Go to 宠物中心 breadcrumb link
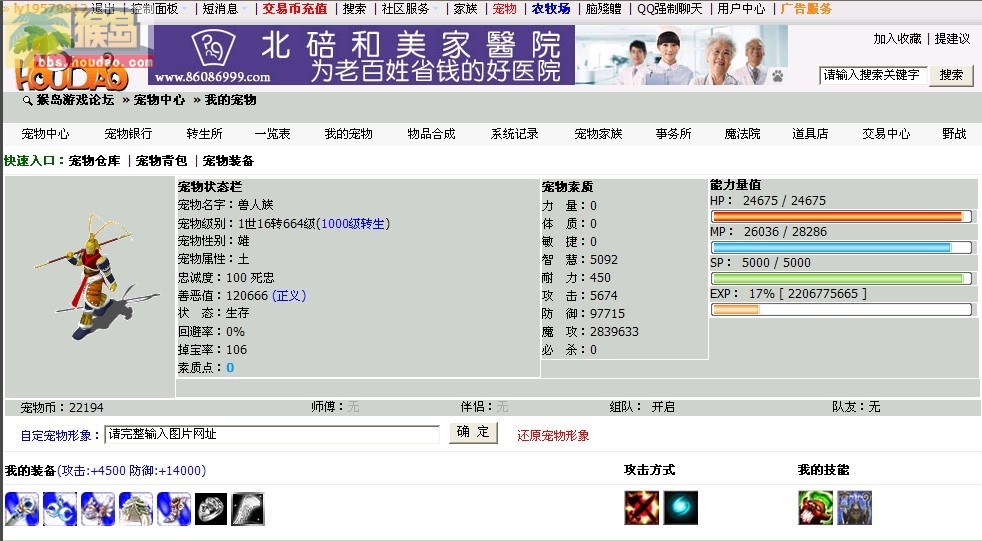Screen dimensions: 982x541 coord(159,100)
